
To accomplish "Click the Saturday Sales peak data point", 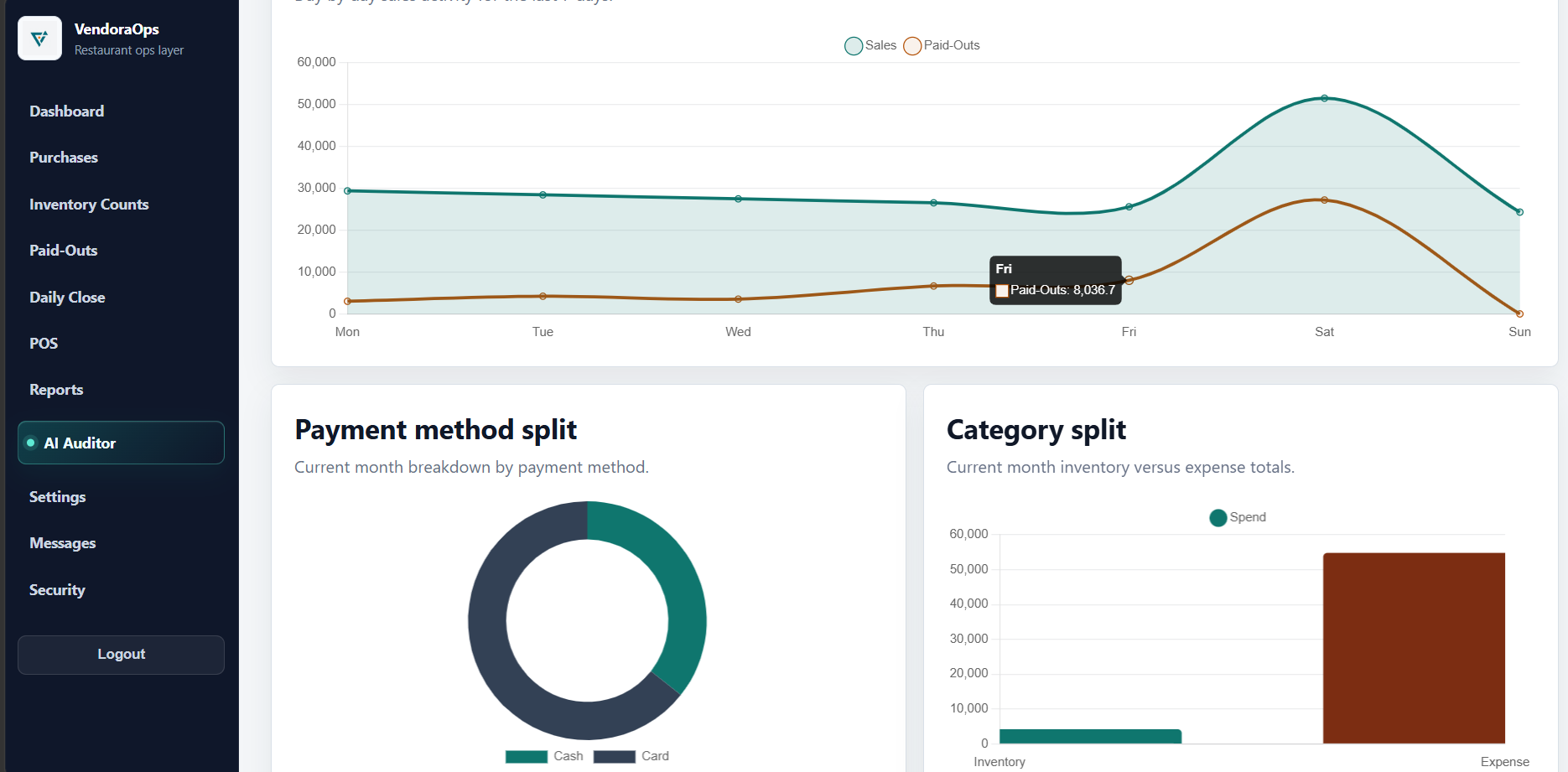I will click(1324, 98).
